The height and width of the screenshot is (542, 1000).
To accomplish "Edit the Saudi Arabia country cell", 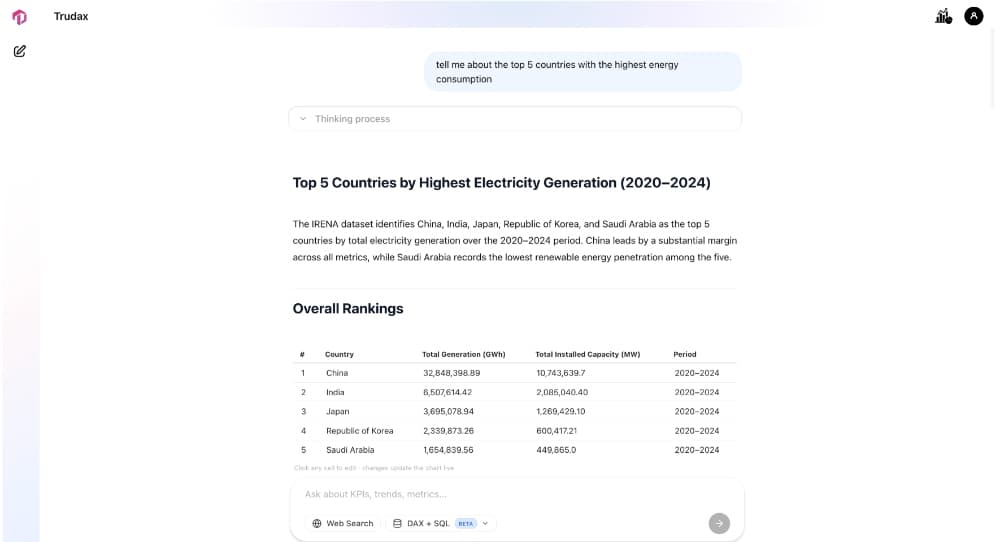I will tap(350, 450).
